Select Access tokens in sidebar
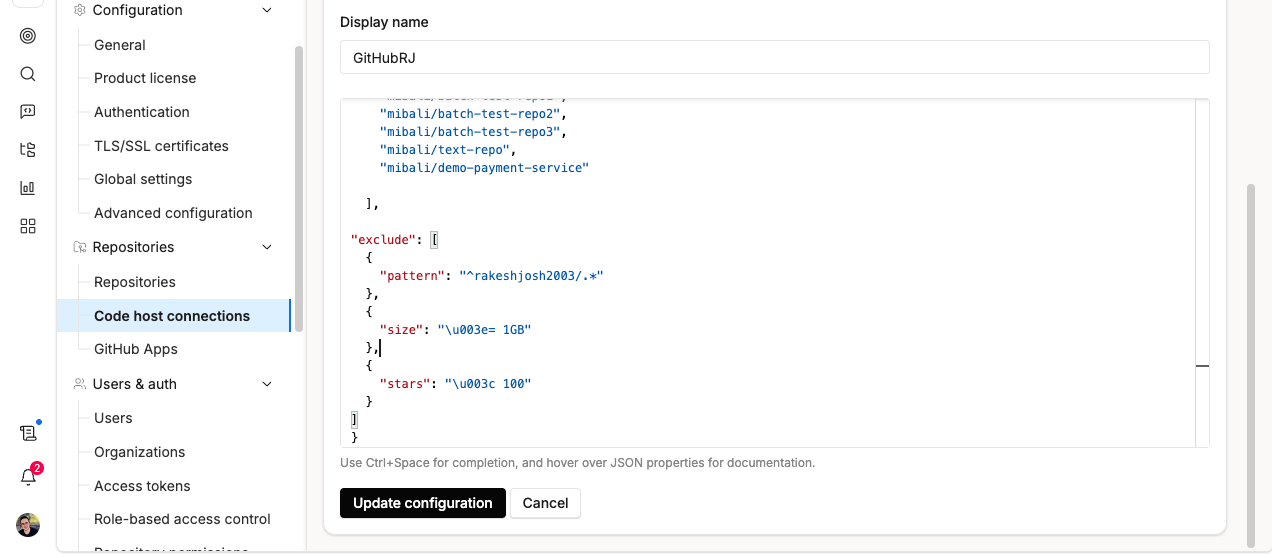This screenshot has width=1272, height=558. [x=142, y=486]
